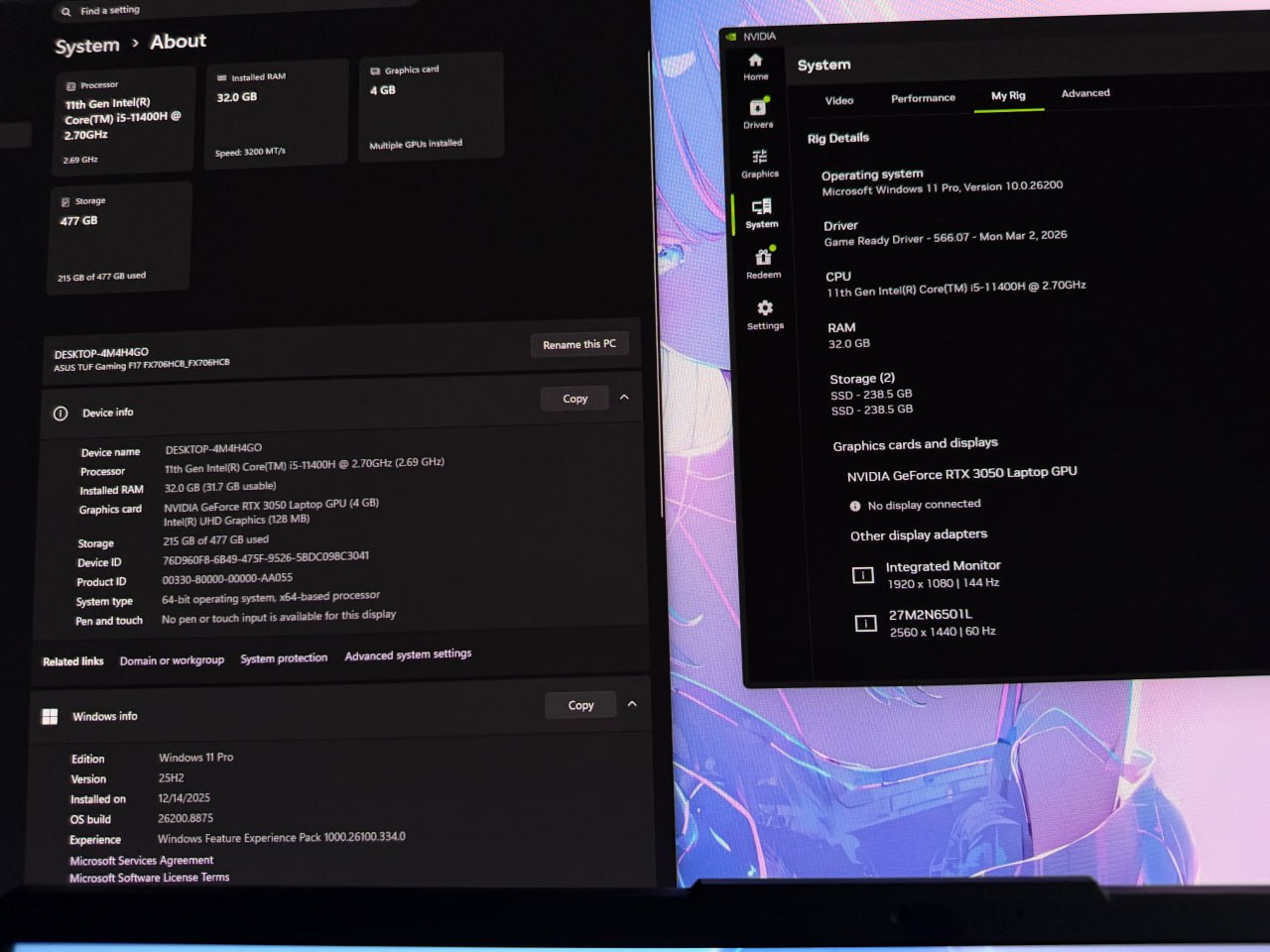Select the System icon in NVIDIA sidebar
Image resolution: width=1270 pixels, height=952 pixels.
(761, 206)
